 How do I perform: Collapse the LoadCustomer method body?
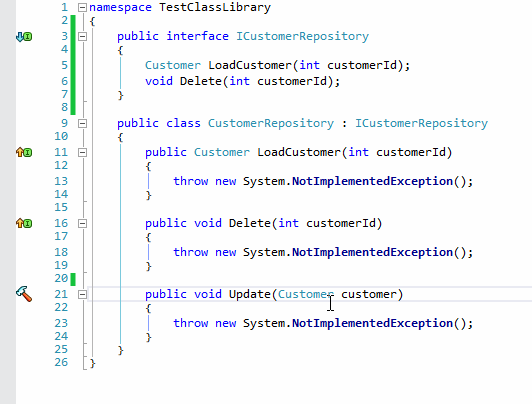pos(82,153)
